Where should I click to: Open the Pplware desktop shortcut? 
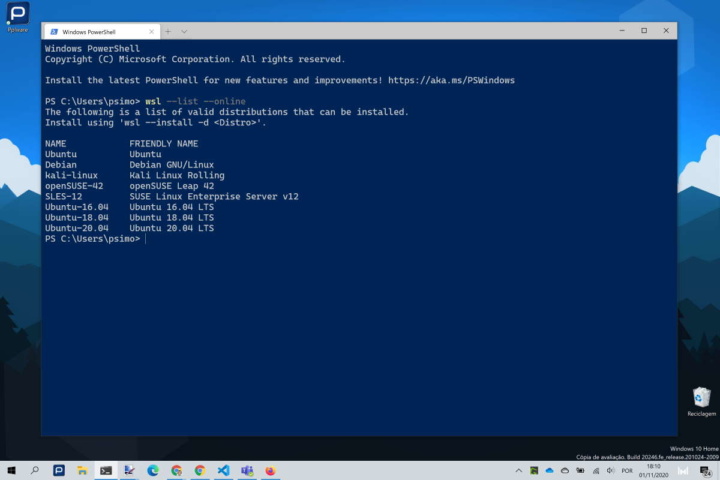(x=18, y=18)
